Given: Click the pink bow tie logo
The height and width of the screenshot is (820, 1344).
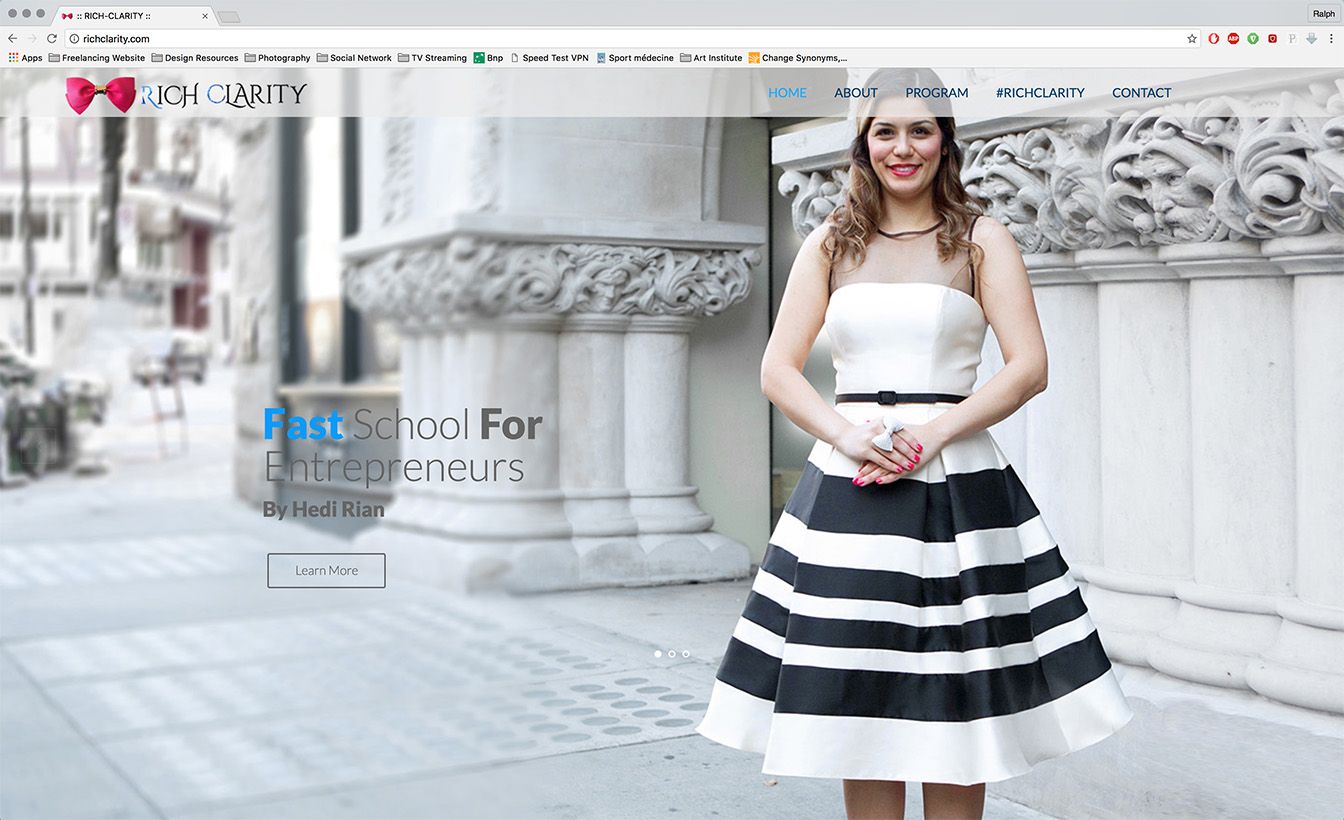Looking at the screenshot, I should (100, 95).
